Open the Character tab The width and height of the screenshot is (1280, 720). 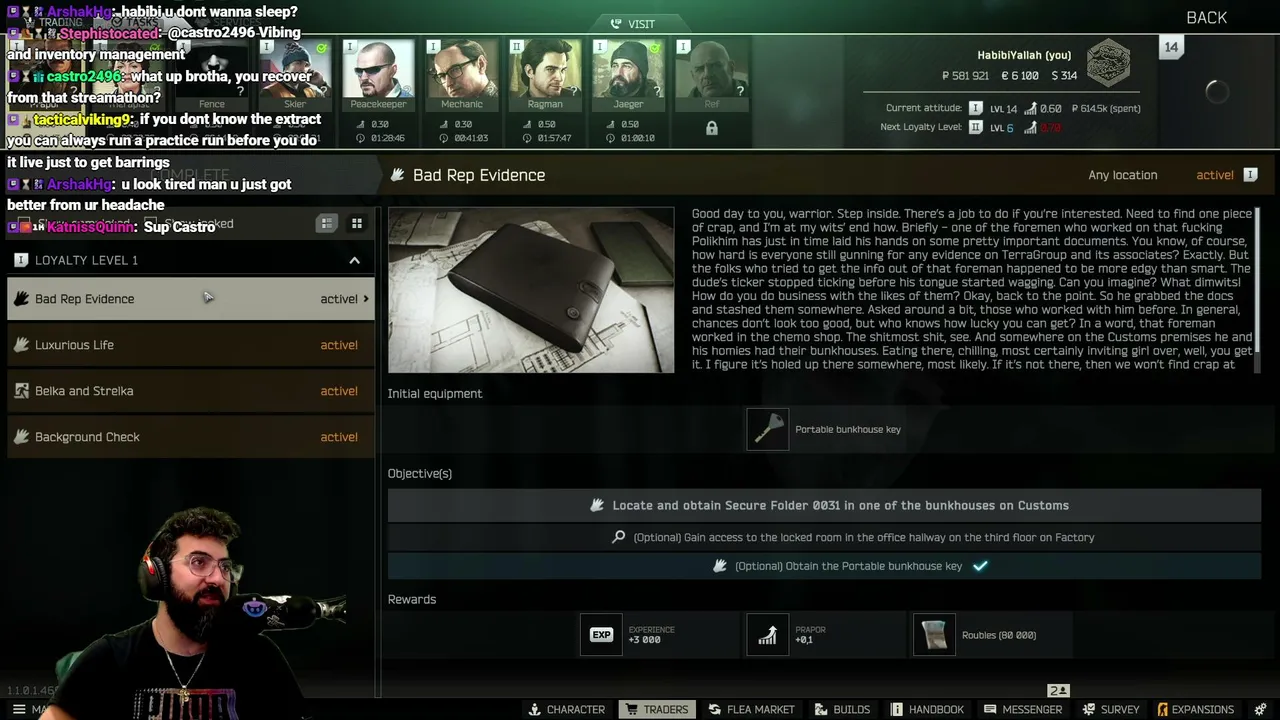pyautogui.click(x=567, y=710)
